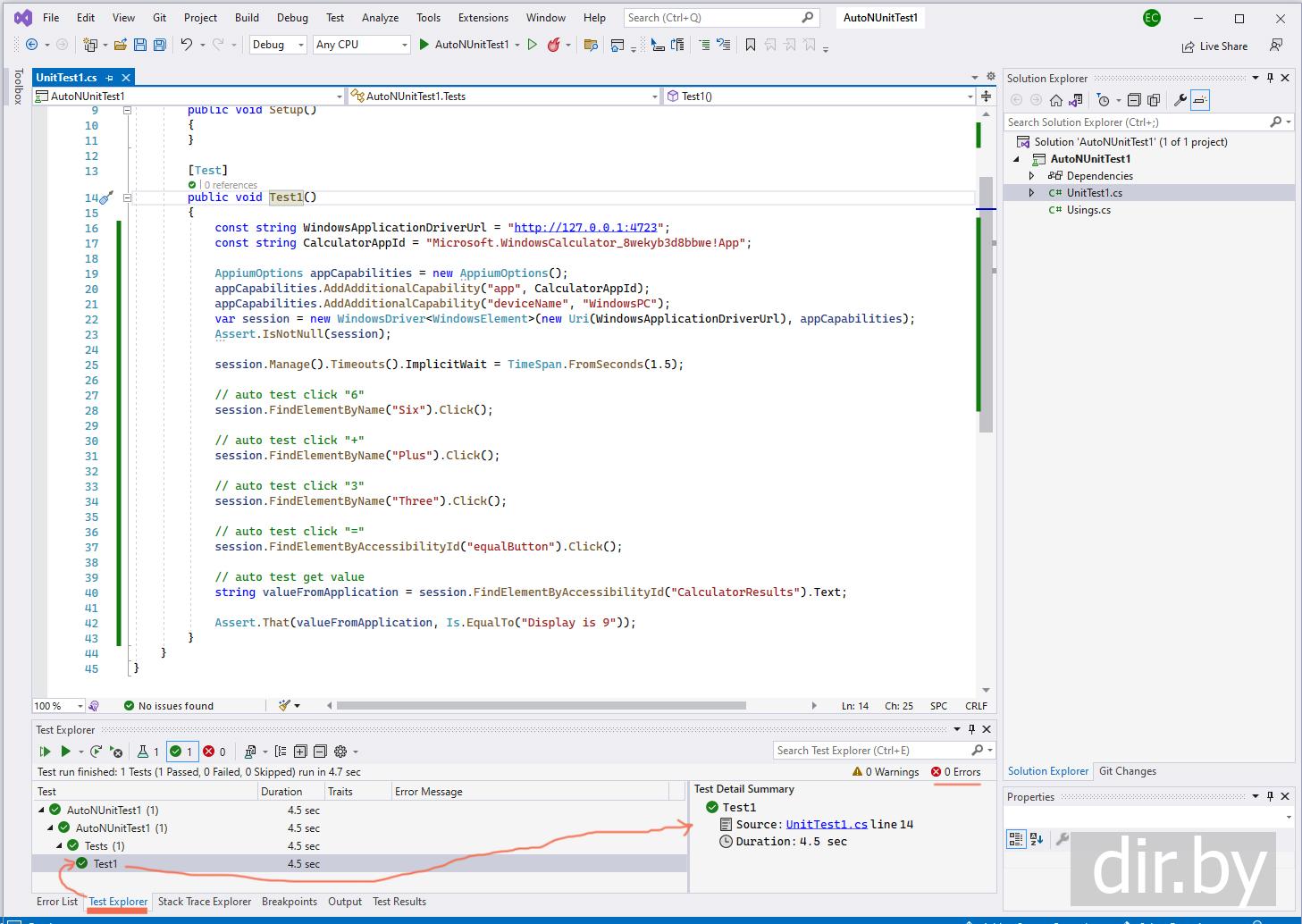Click the UnitTest1.cs source link
Viewport: 1302px width, 924px height.
click(827, 825)
